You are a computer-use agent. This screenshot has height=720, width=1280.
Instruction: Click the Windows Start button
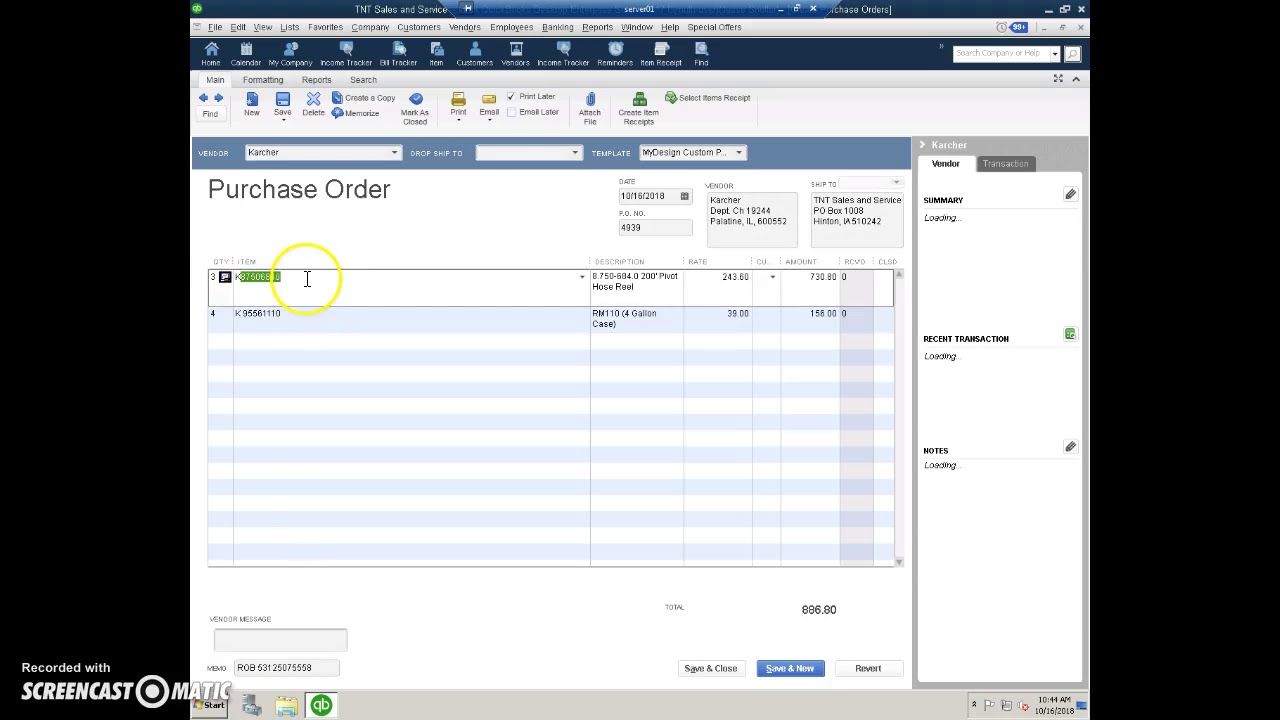coord(210,706)
